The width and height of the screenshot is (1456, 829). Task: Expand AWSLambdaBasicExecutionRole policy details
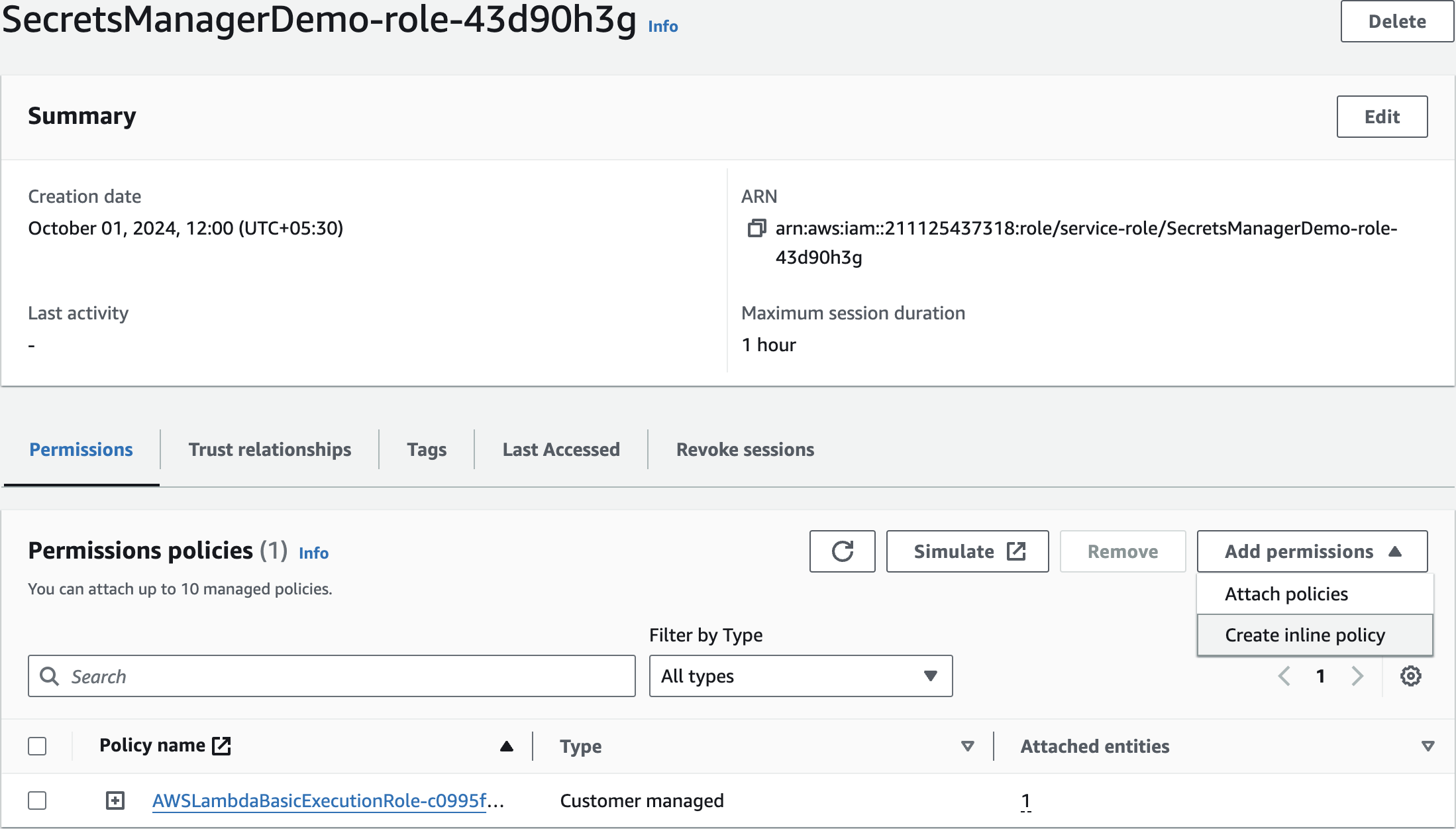pos(115,801)
